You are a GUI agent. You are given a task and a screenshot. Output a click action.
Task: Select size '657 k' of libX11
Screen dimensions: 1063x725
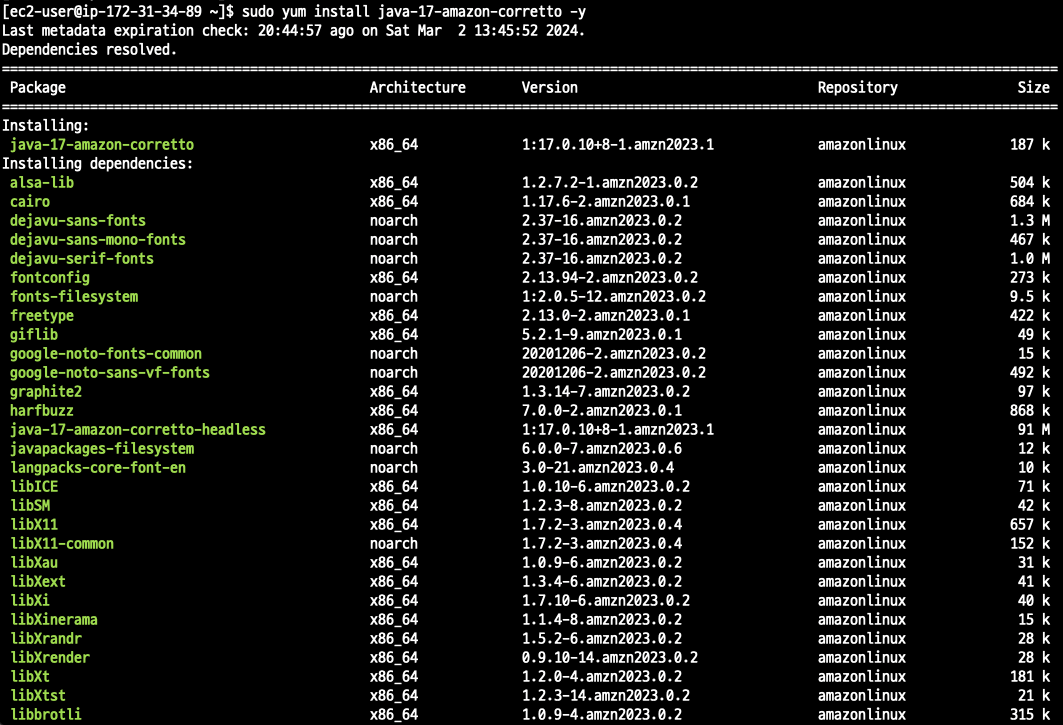1030,524
